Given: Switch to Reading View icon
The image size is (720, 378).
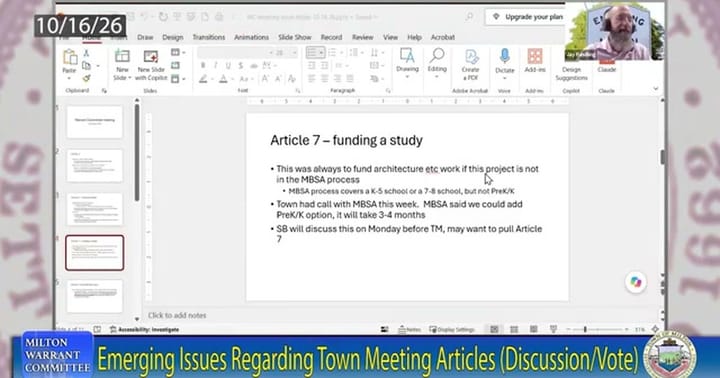Looking at the screenshot, I should click(534, 329).
